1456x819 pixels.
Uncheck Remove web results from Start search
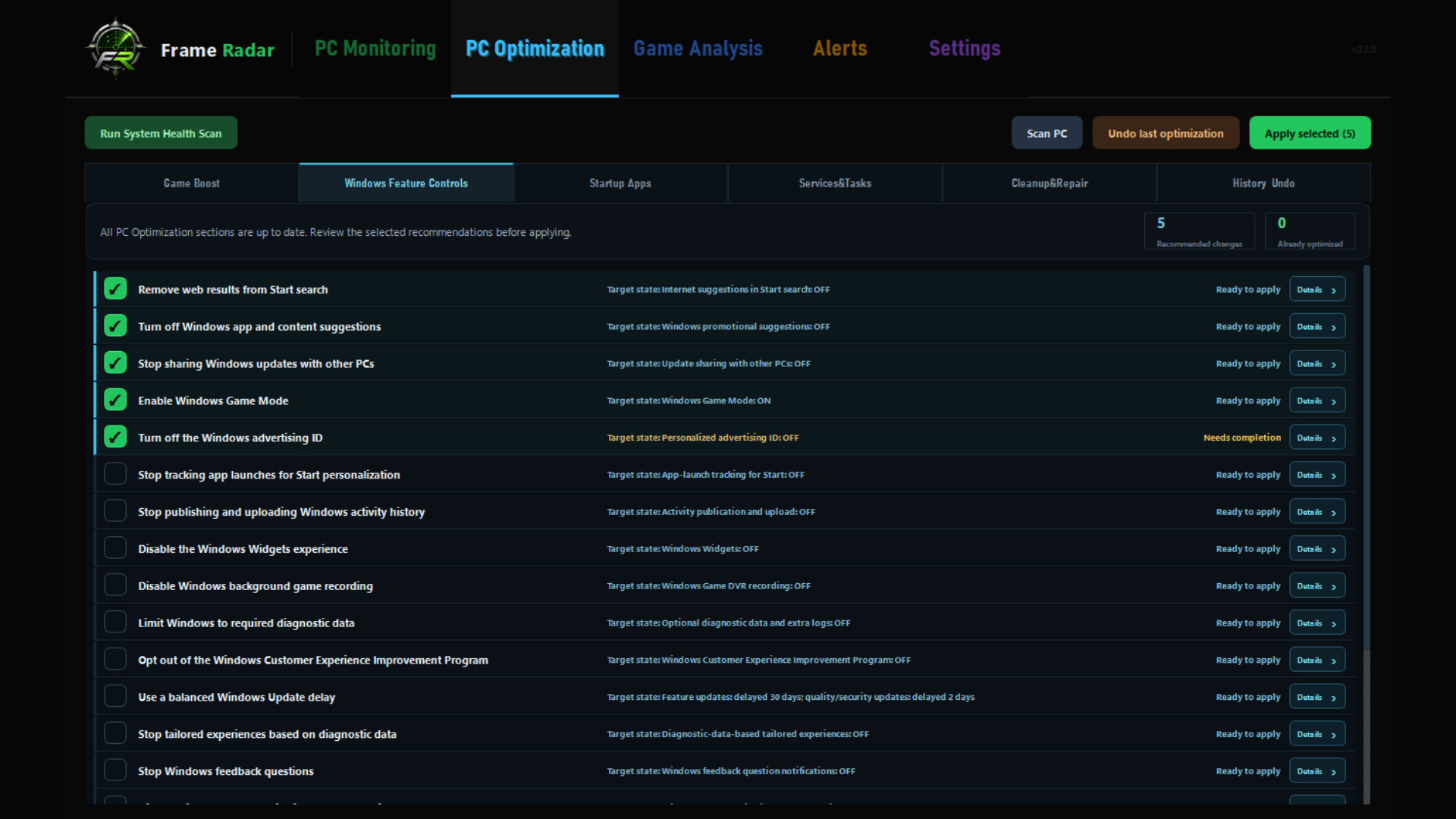pos(115,289)
